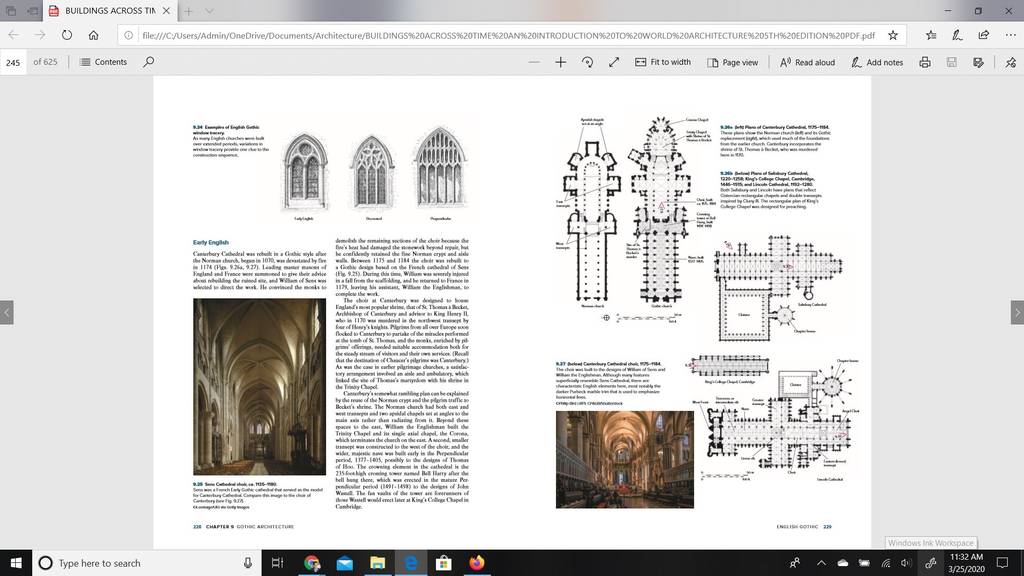
Task: Show tabs you've set aside
Action: pyautogui.click(x=11, y=10)
